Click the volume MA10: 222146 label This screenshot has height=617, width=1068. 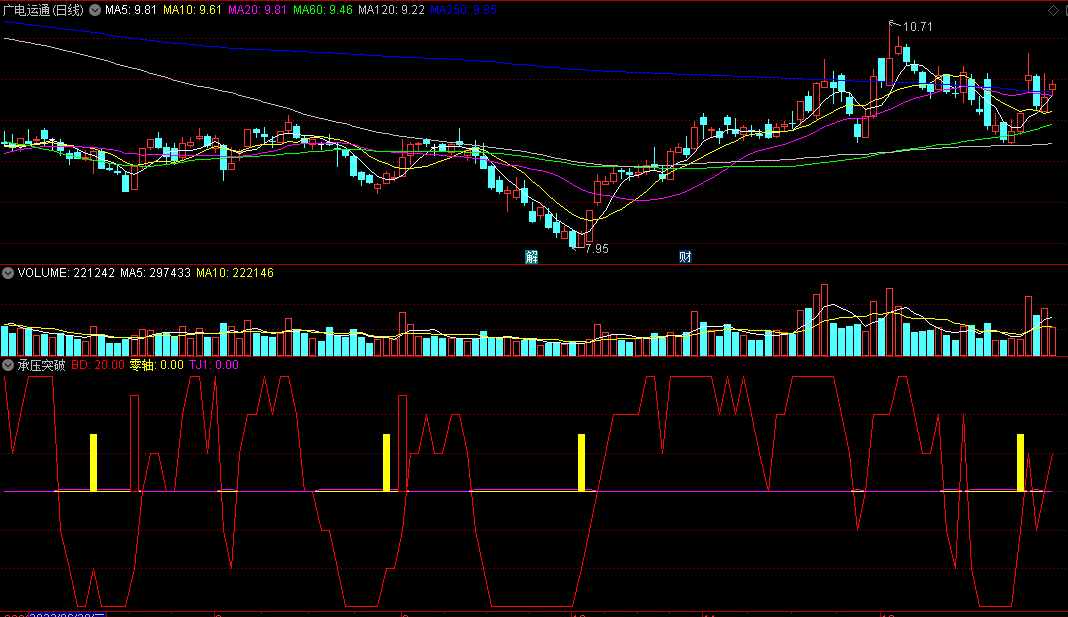235,273
